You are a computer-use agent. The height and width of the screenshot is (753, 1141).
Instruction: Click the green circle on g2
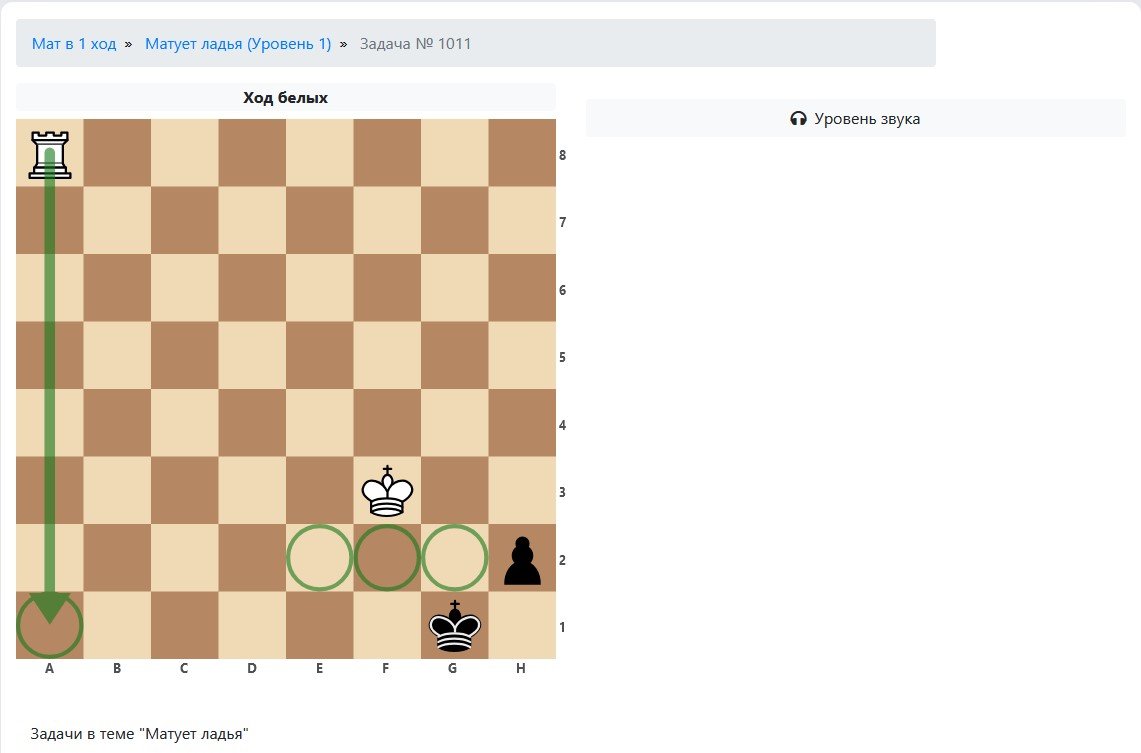(455, 558)
